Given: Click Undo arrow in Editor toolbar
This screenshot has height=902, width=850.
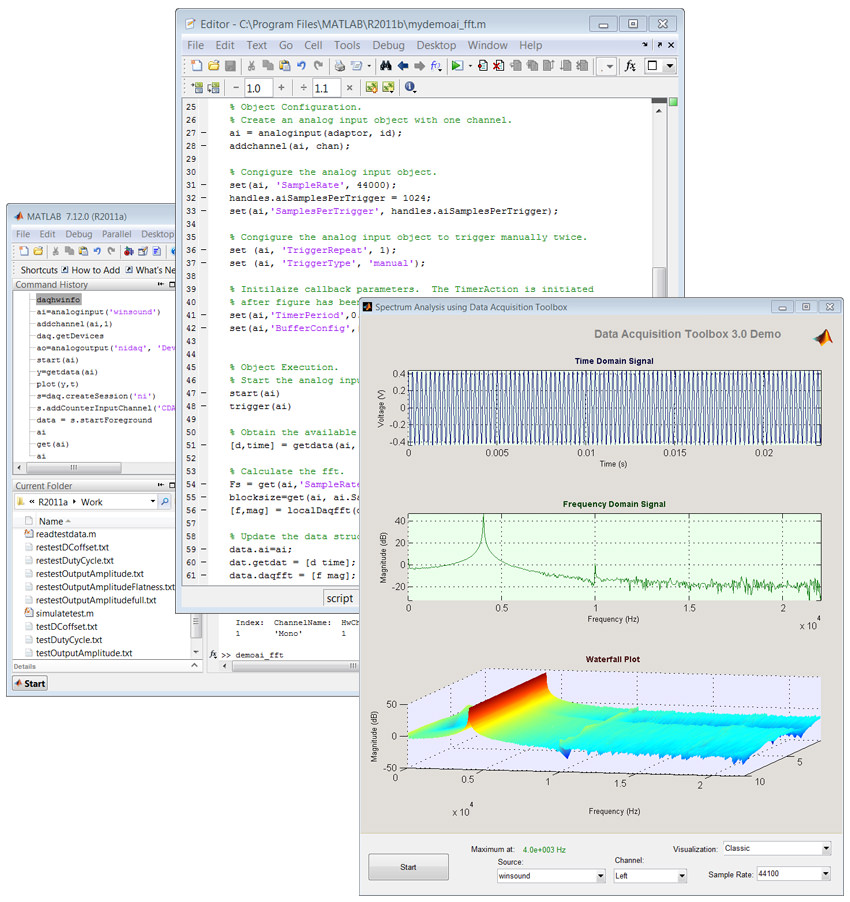Looking at the screenshot, I should (x=301, y=66).
